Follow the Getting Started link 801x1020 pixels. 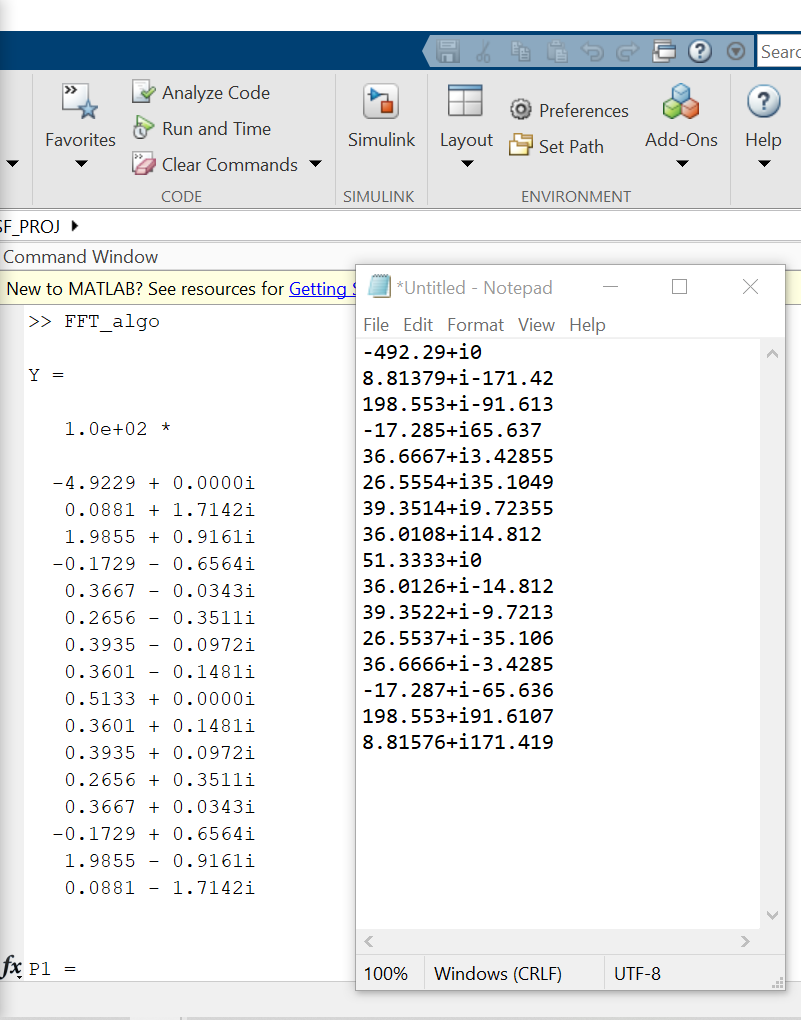[320, 289]
